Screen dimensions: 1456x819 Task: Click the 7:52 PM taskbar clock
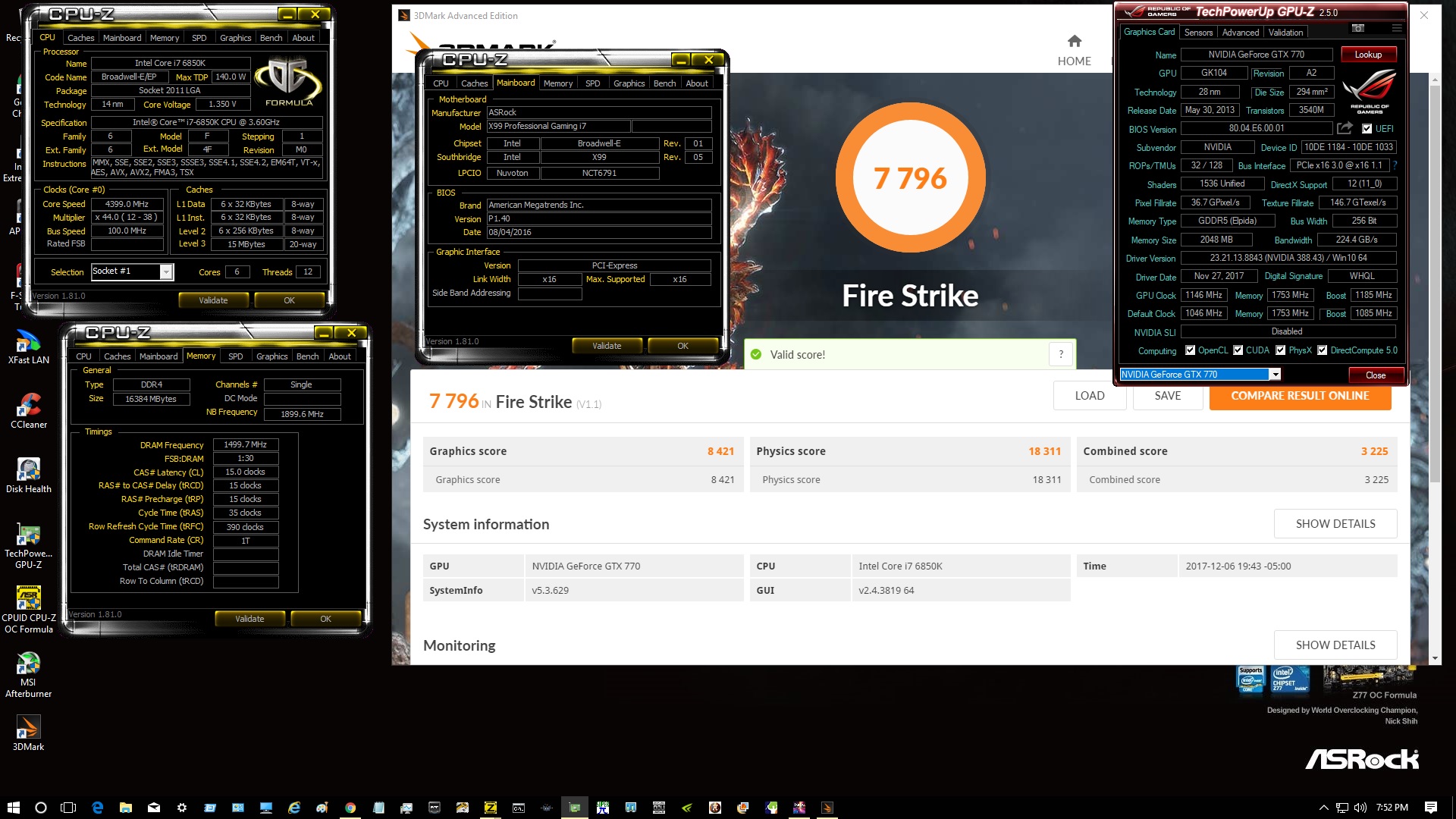[x=1392, y=808]
